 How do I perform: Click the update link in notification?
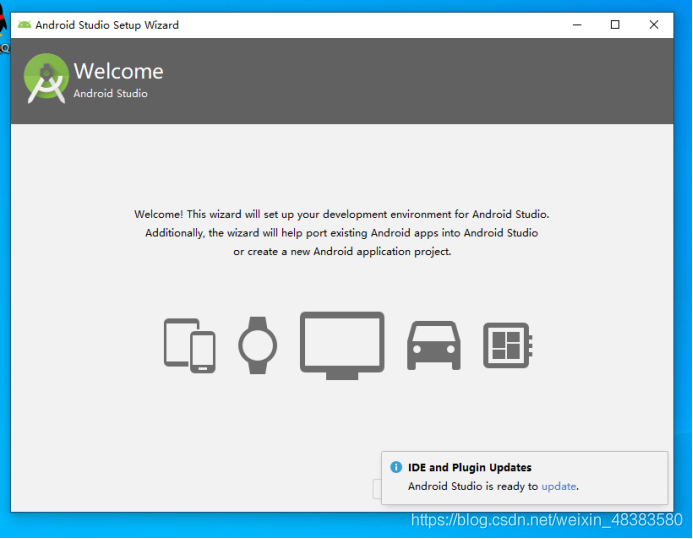(559, 486)
